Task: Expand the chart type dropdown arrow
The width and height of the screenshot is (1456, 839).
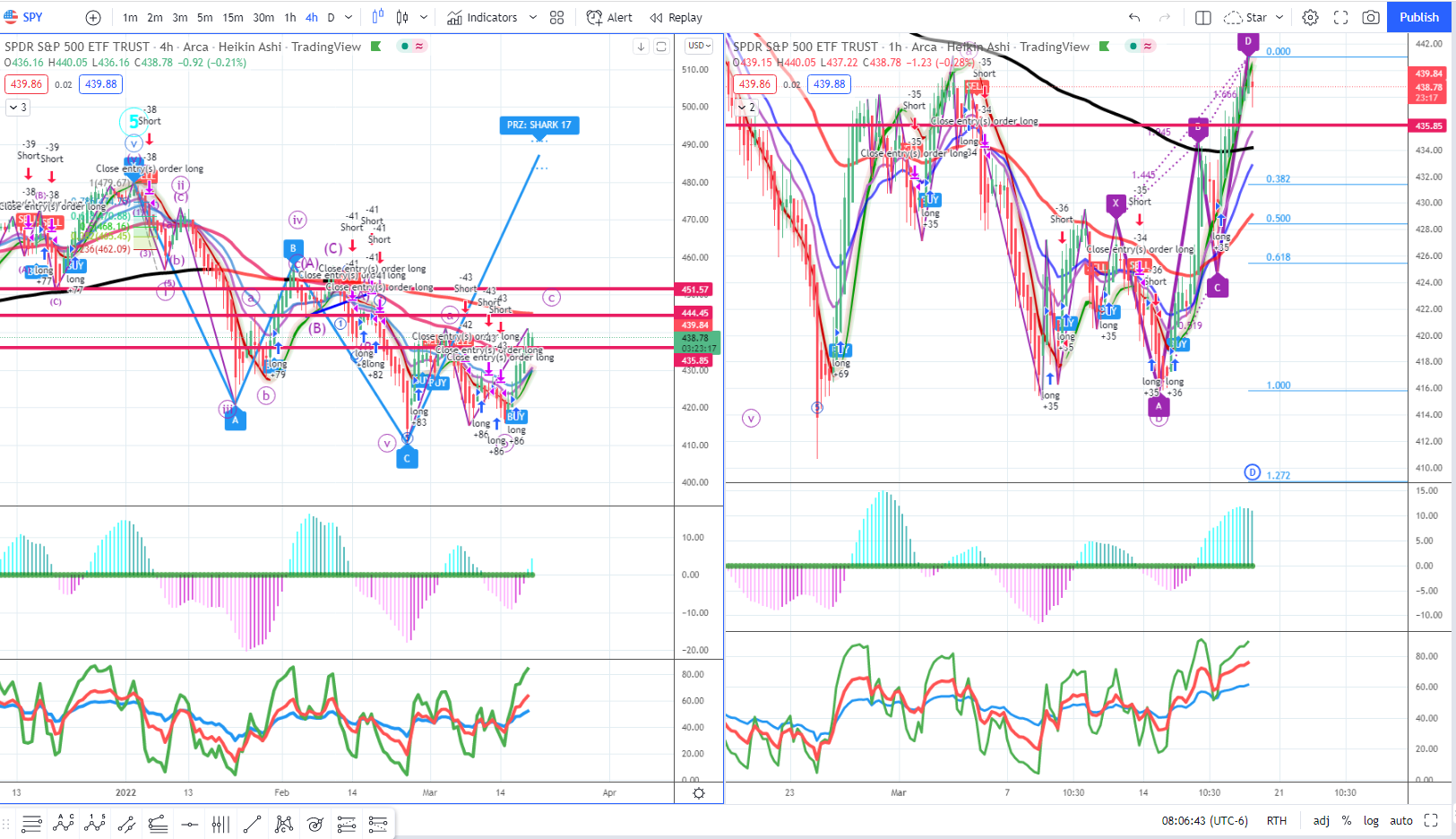Action: click(x=424, y=17)
